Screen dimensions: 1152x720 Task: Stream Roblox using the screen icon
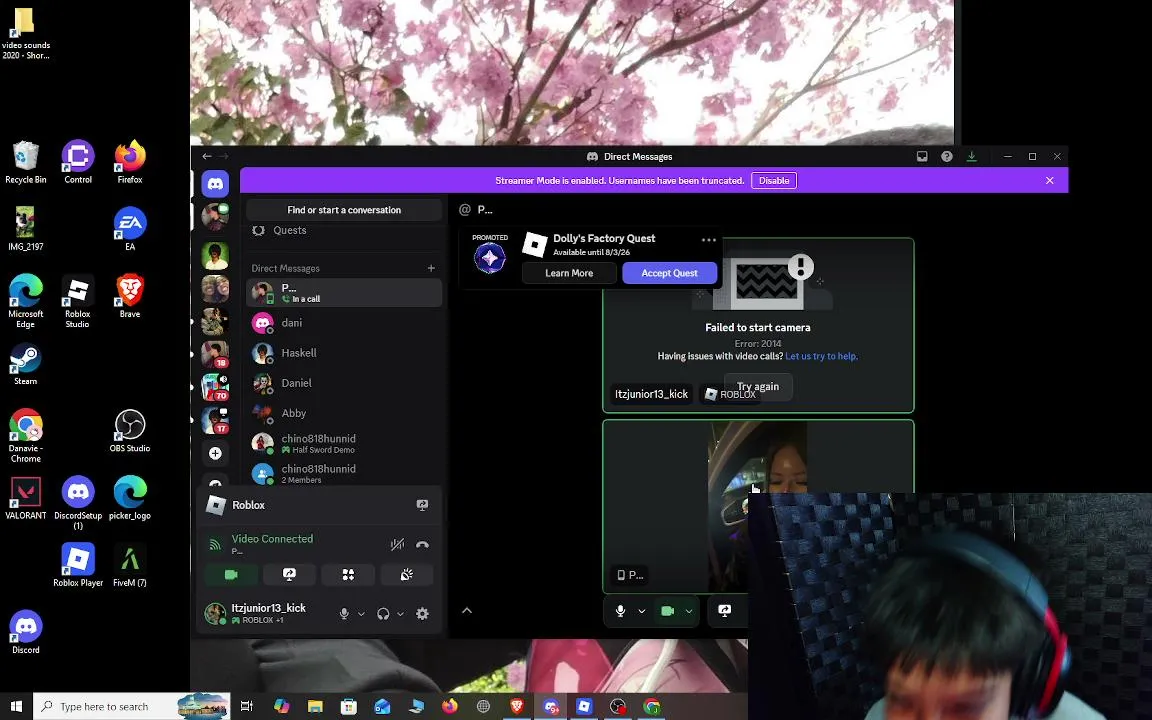point(422,505)
